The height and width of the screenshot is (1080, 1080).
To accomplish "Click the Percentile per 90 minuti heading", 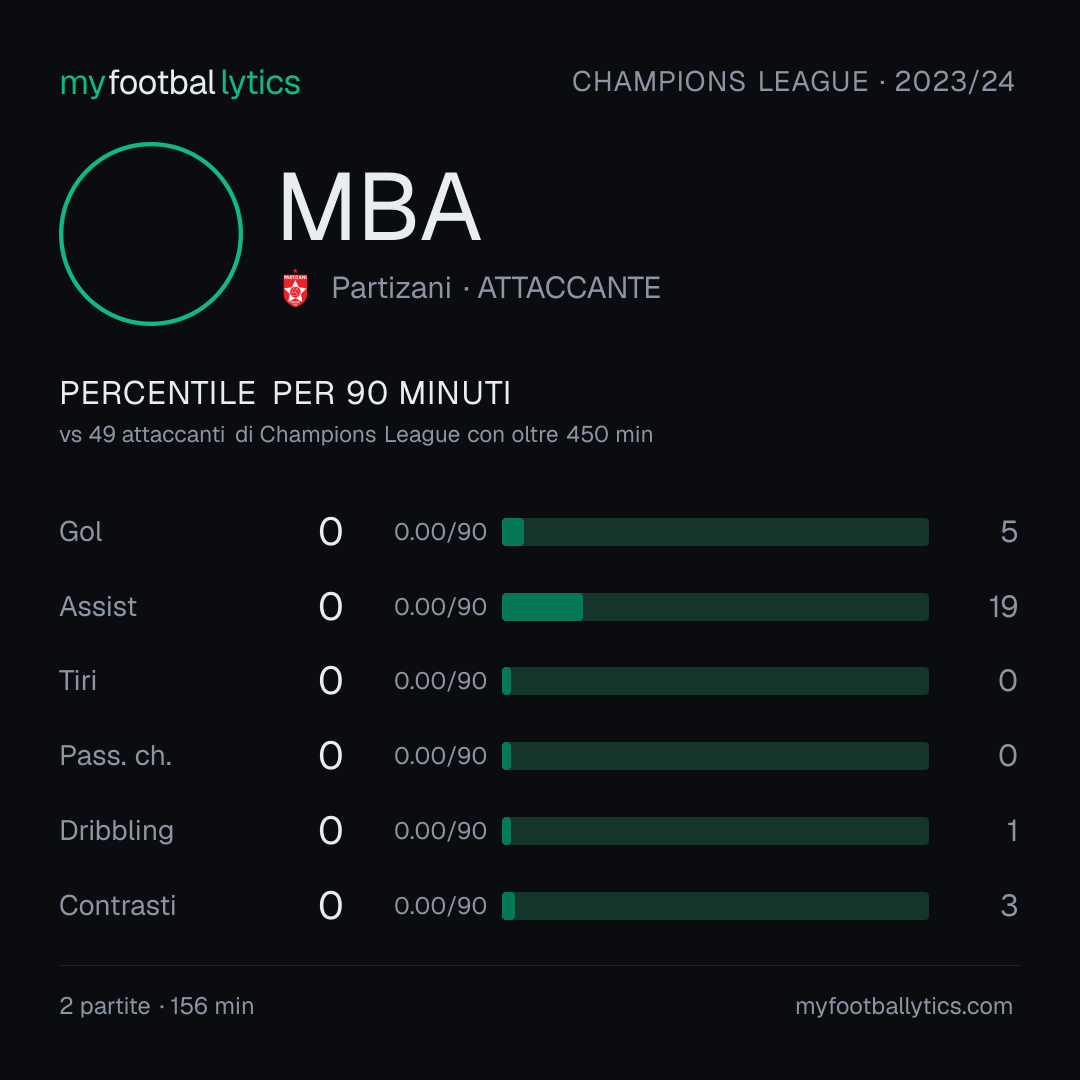I will tap(285, 393).
